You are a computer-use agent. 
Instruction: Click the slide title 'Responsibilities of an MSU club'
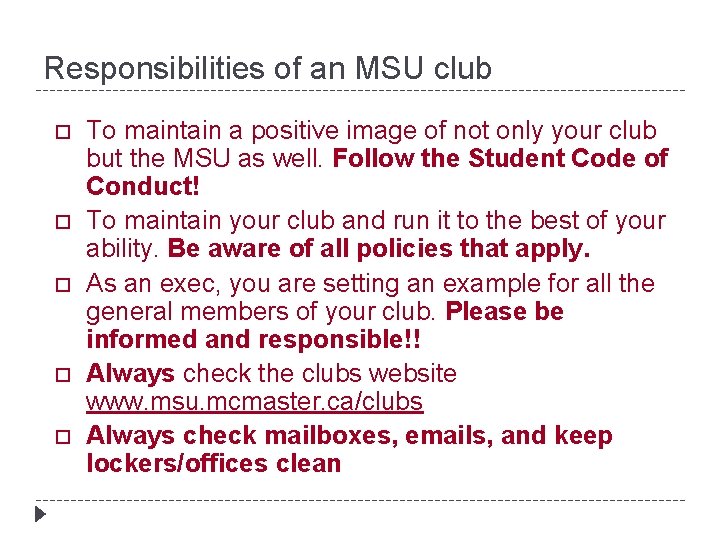point(268,68)
